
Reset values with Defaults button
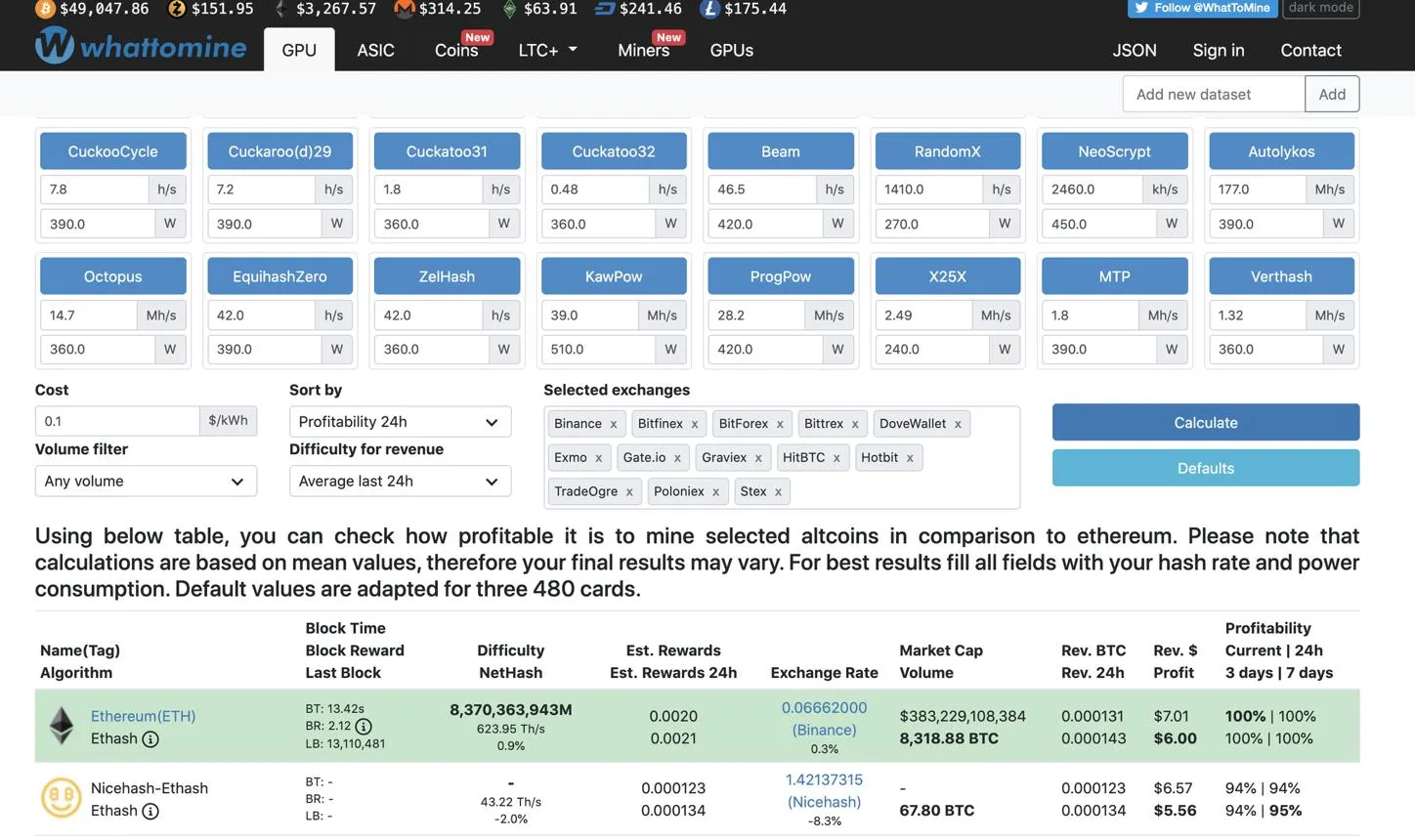(1206, 468)
